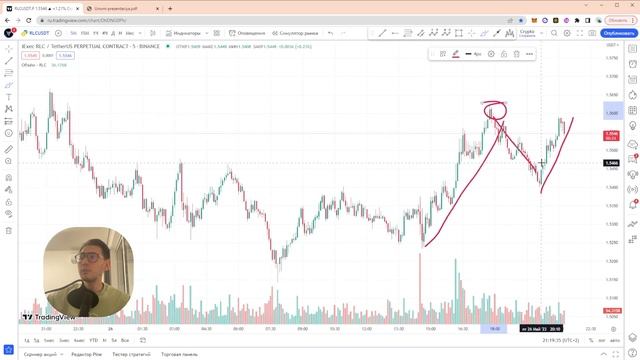The image size is (640, 360).
Task: Open the forecast and measurement tools
Action: 9,121
